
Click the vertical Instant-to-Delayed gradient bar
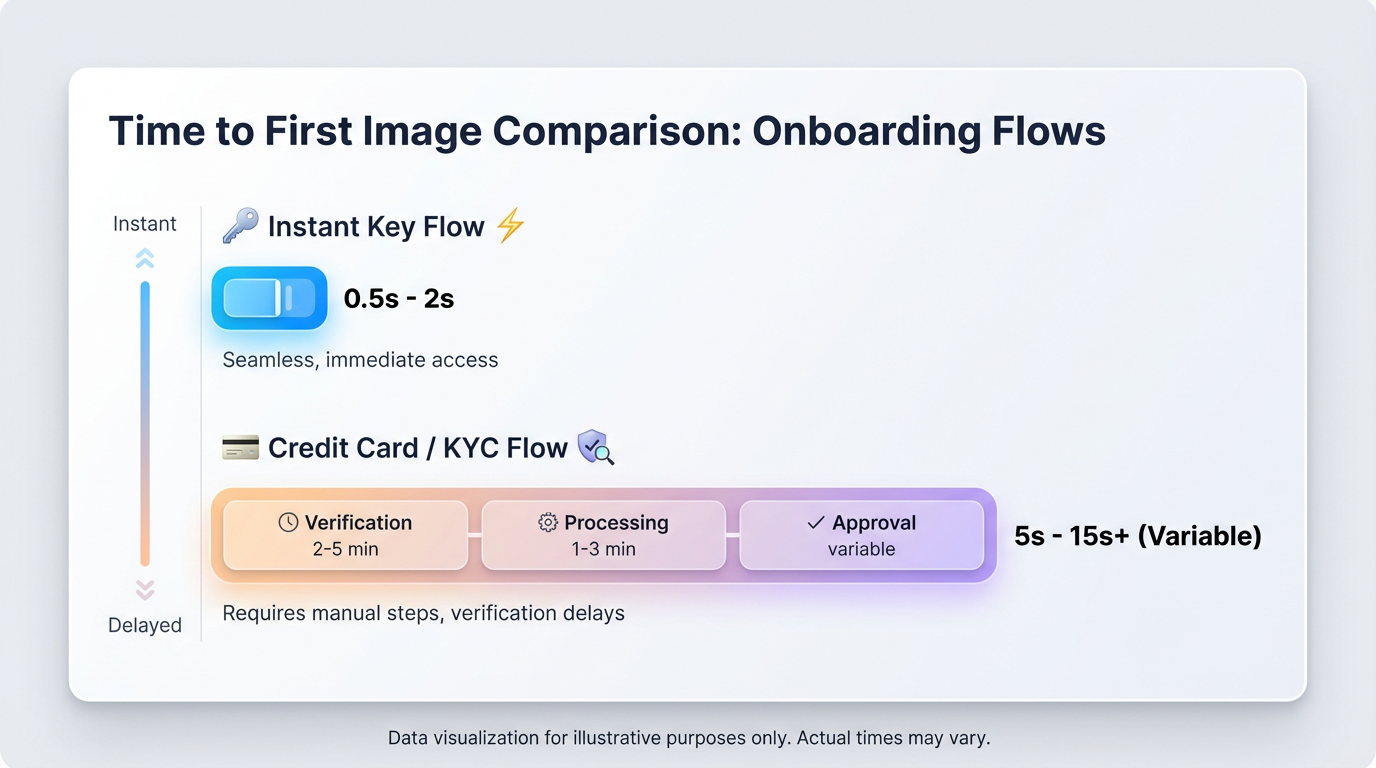[x=145, y=424]
